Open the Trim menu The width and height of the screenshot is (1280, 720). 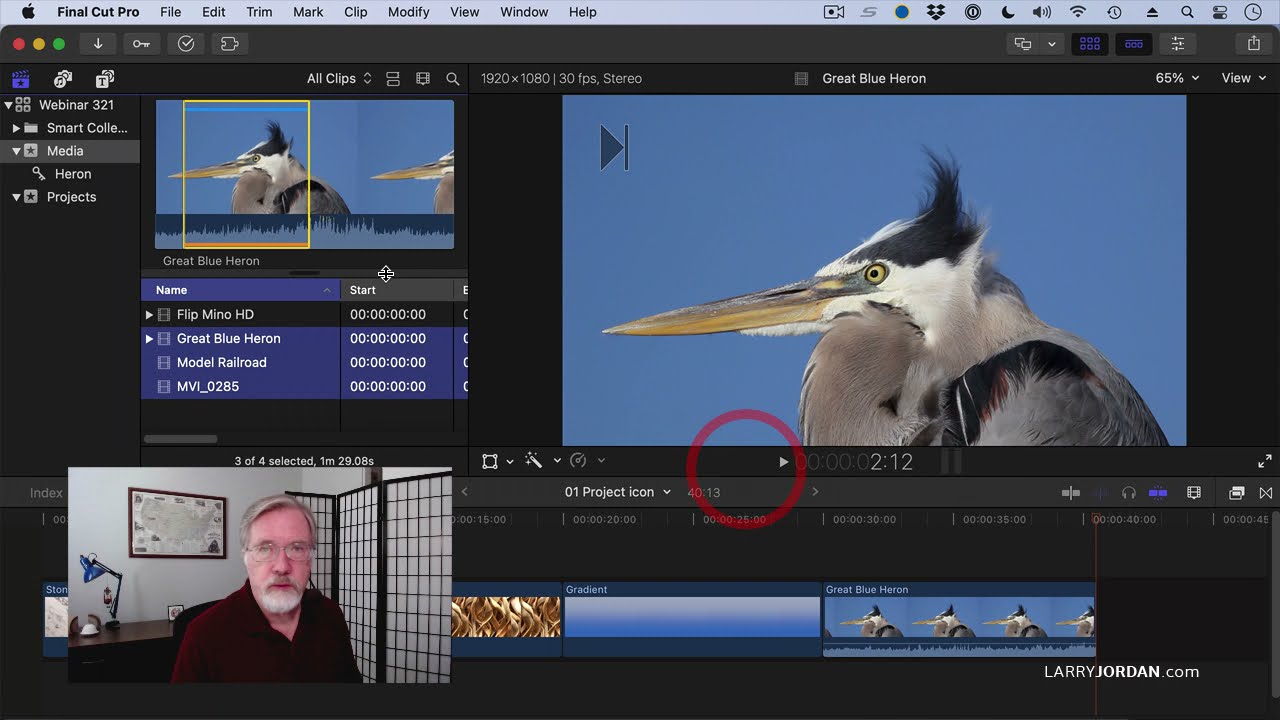click(x=259, y=12)
